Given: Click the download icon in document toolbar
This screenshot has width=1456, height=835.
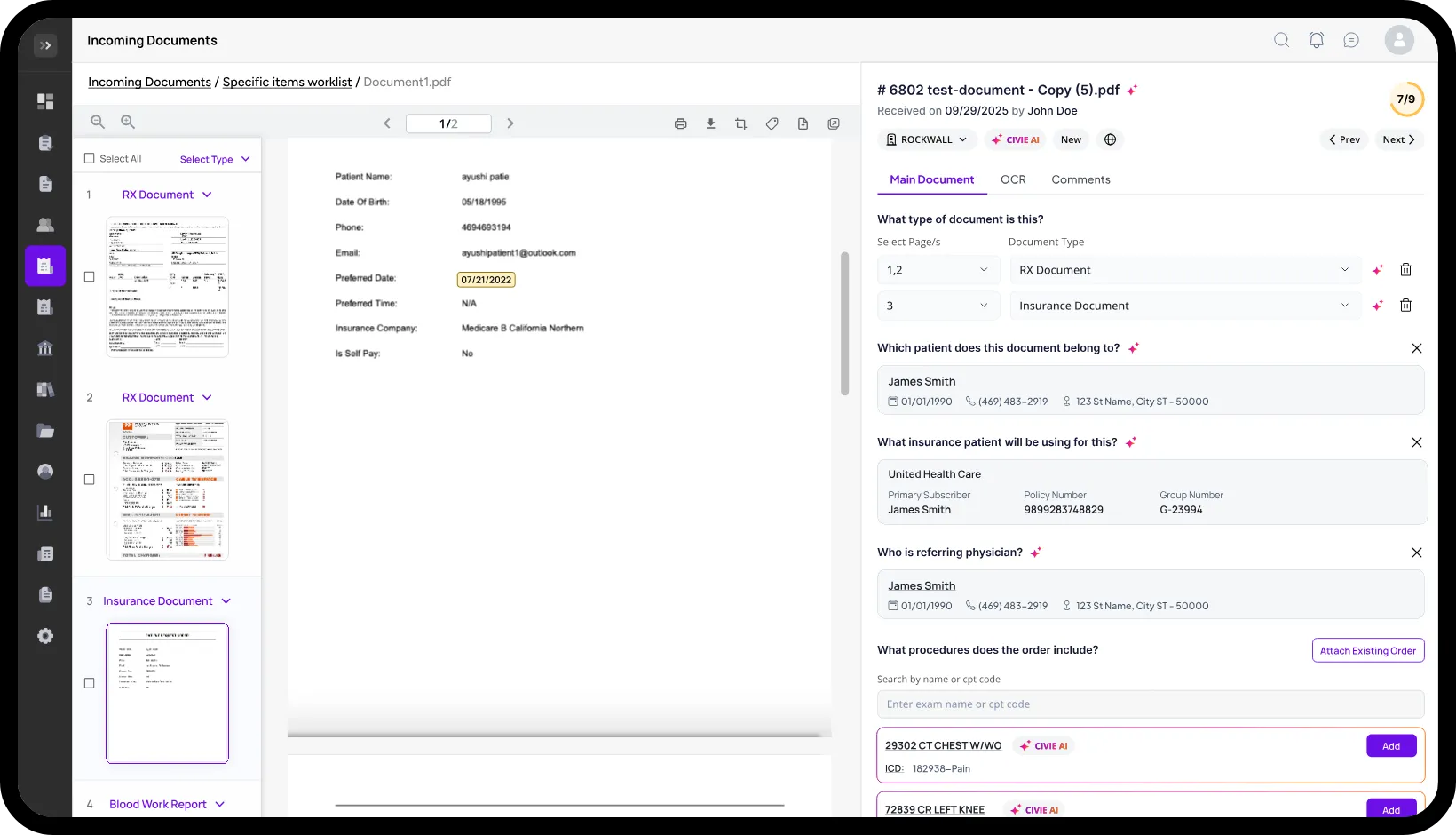Looking at the screenshot, I should [710, 123].
